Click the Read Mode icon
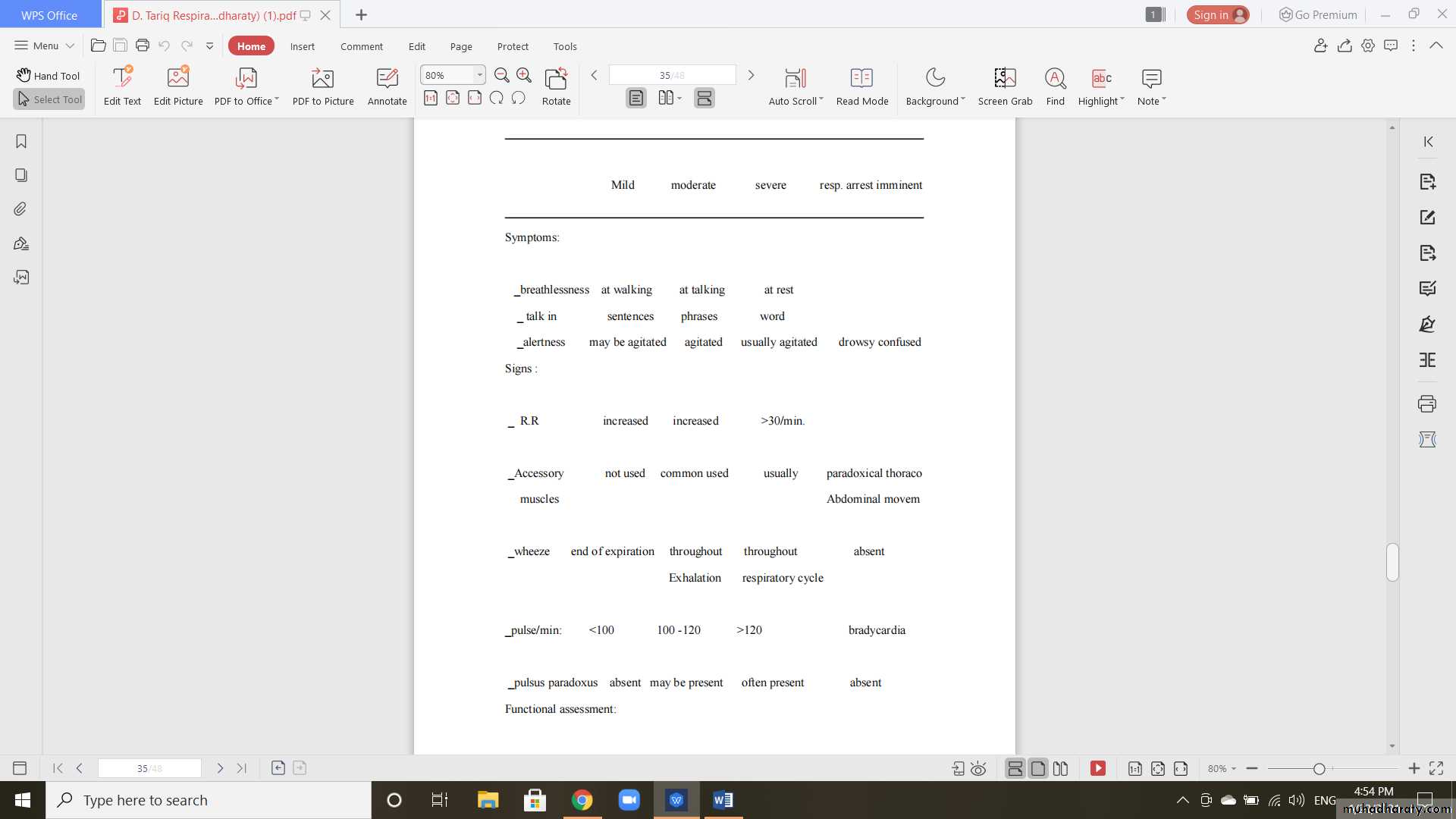This screenshot has width=1456, height=819. click(861, 78)
